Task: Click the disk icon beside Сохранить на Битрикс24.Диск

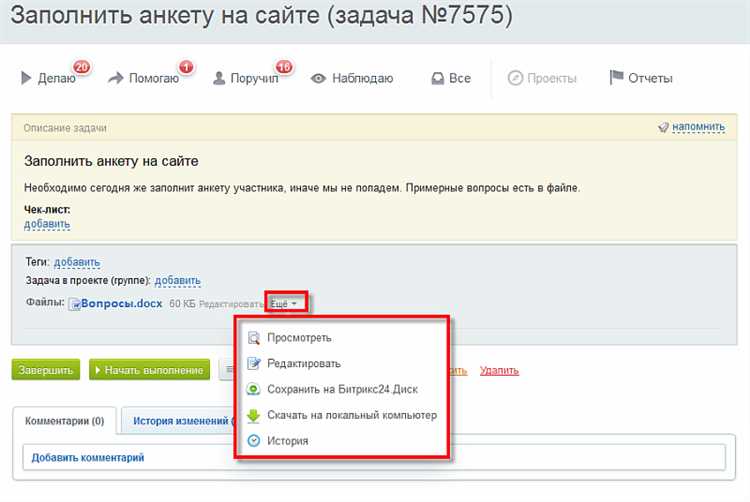Action: [254, 389]
